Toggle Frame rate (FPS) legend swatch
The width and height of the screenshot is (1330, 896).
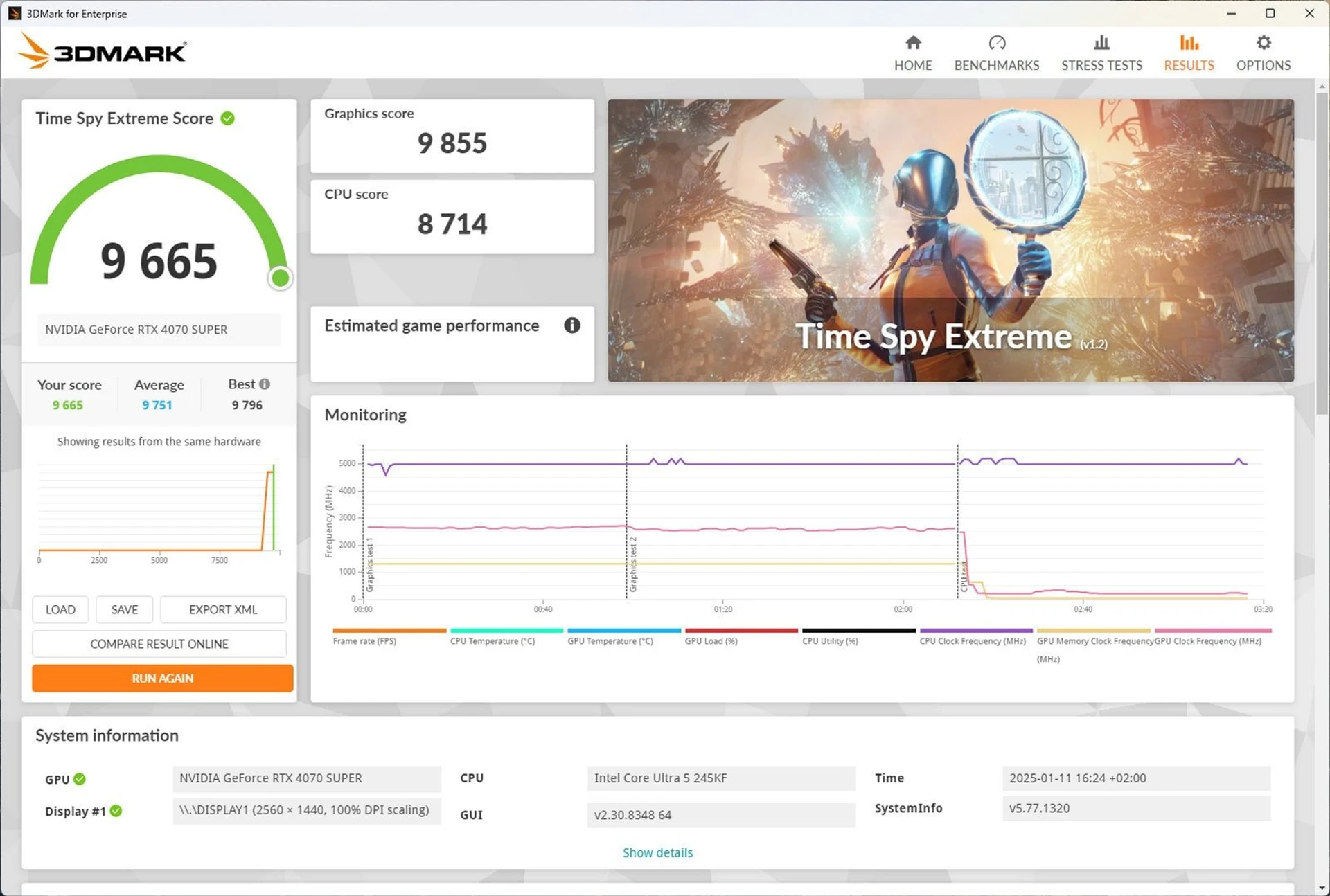[x=389, y=631]
